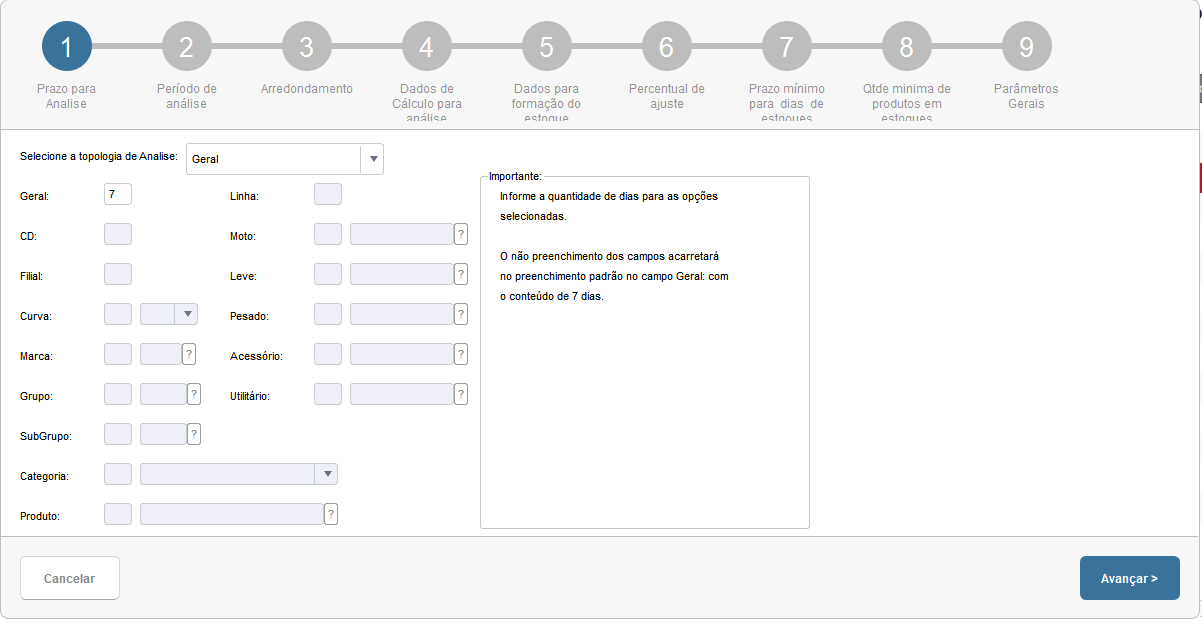
Task: Go to step 1 Prazo para Analise
Action: tap(67, 46)
